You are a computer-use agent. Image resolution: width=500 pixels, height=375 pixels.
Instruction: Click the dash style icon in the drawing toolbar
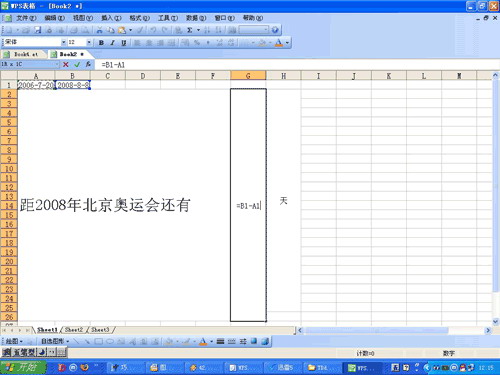coord(232,341)
